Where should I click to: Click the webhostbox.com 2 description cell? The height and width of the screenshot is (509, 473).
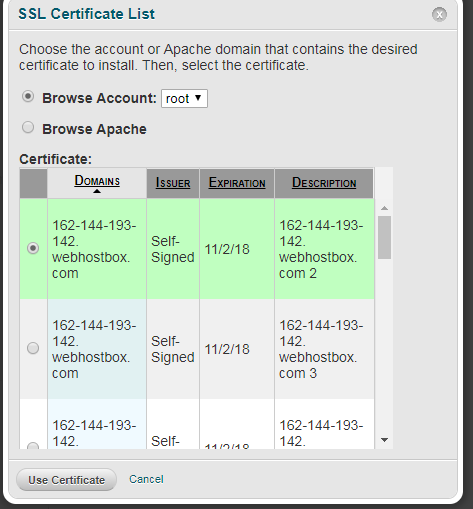pos(324,249)
